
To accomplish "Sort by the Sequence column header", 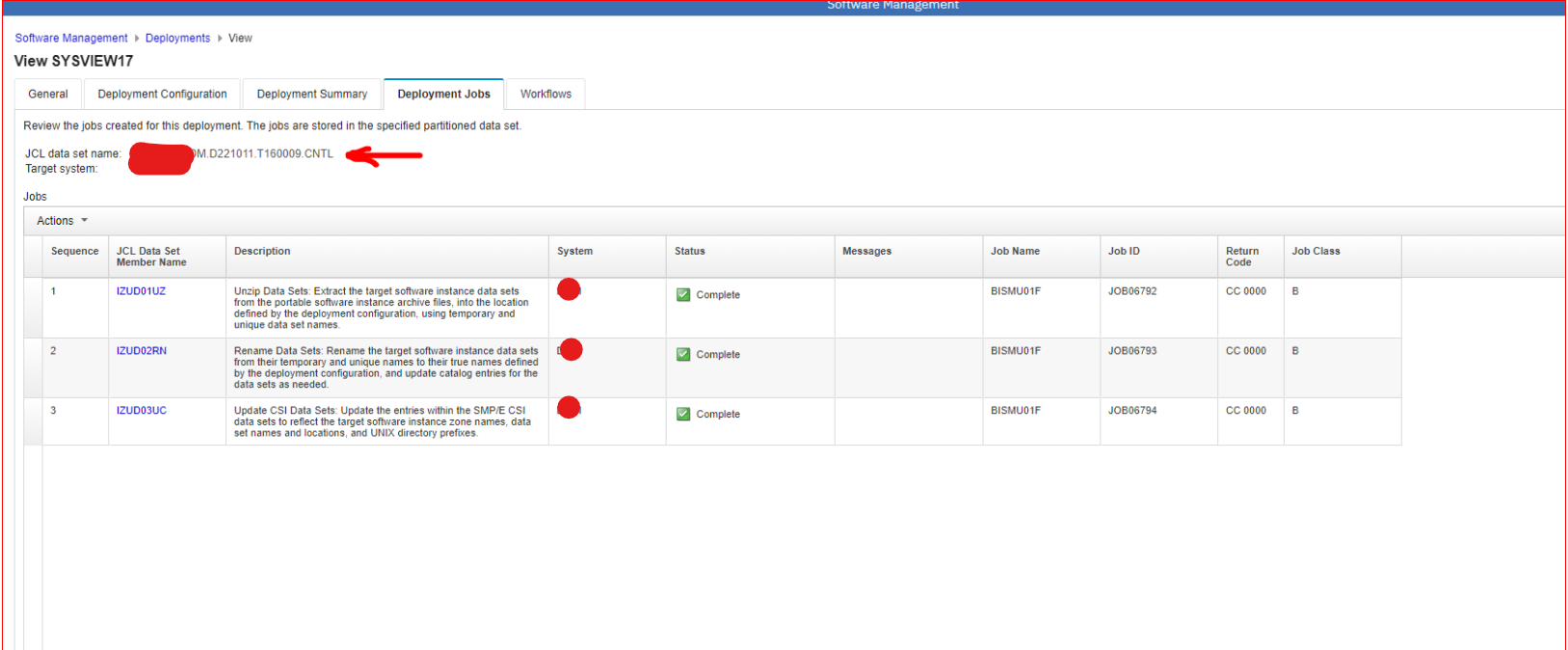I will pos(74,252).
